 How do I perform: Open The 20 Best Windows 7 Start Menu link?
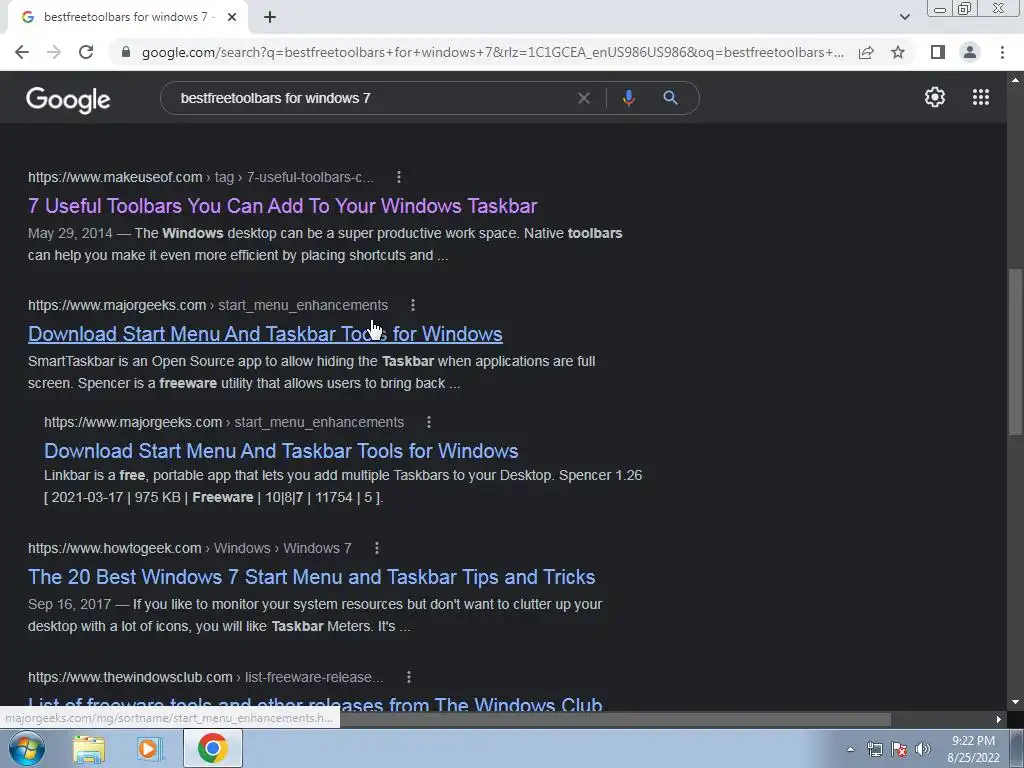[312, 577]
